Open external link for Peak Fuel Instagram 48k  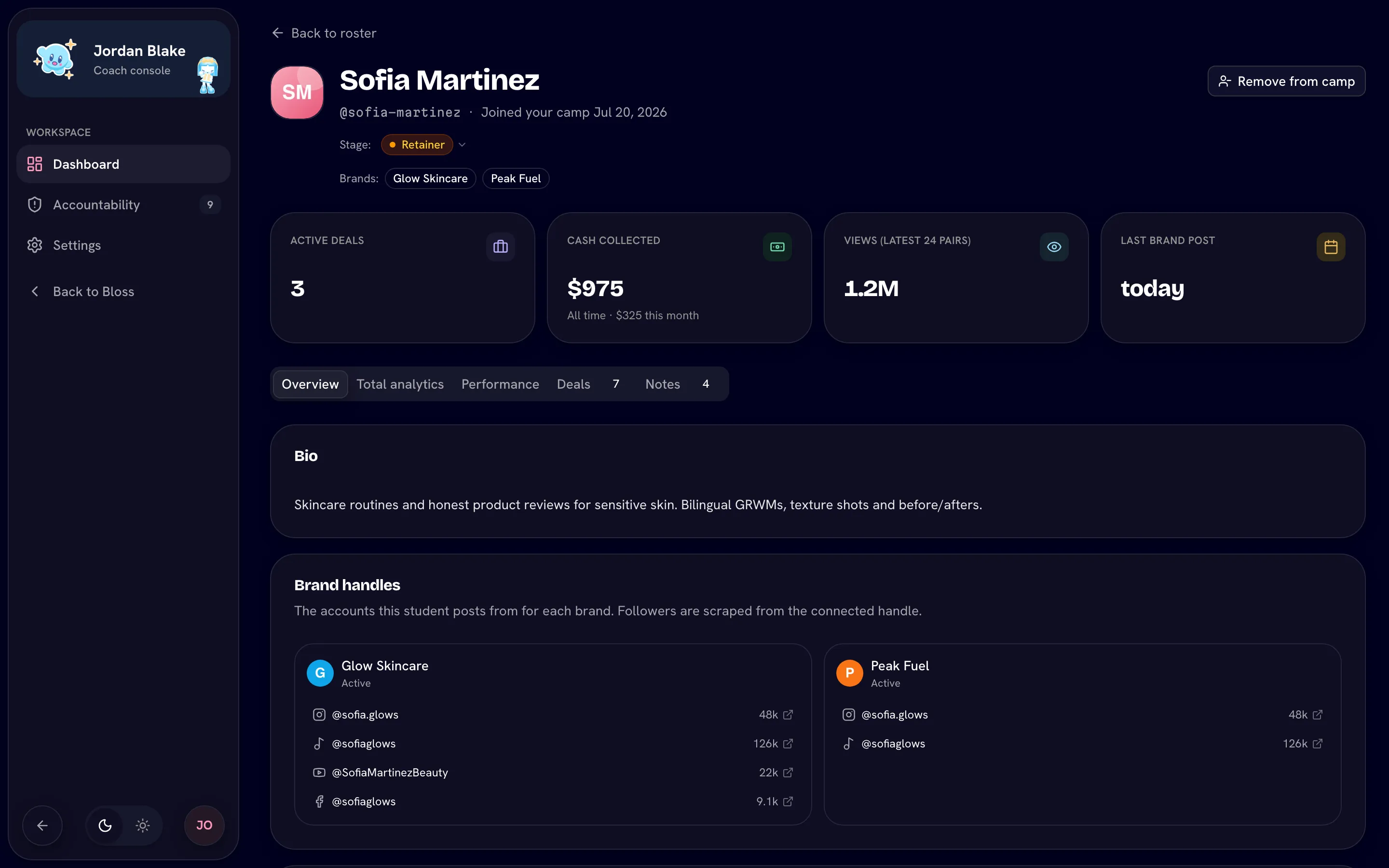click(x=1317, y=715)
